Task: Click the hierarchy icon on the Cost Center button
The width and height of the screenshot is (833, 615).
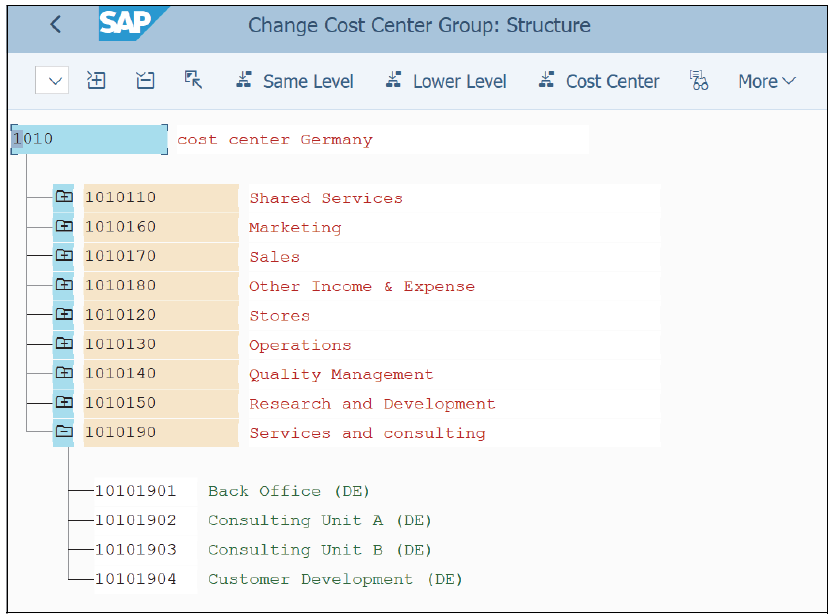Action: point(545,80)
